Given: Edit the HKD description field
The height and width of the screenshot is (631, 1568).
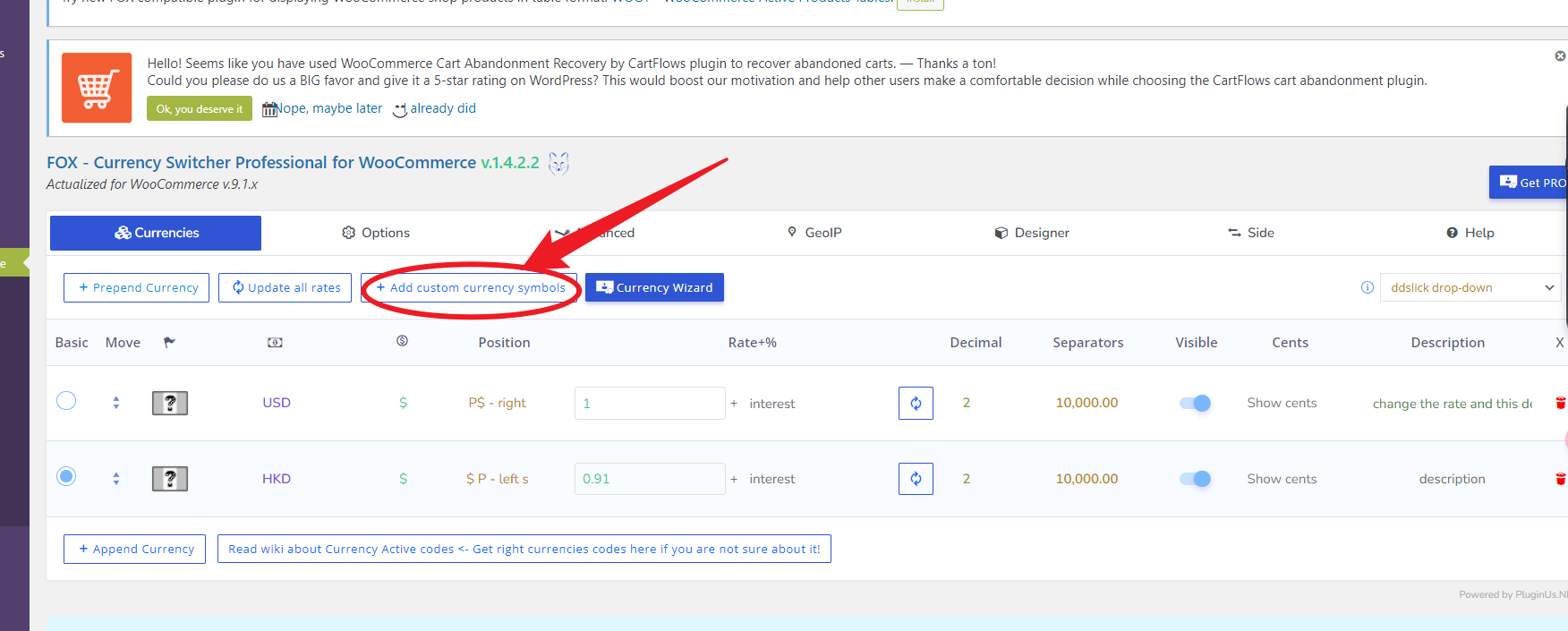Looking at the screenshot, I should 1452,479.
